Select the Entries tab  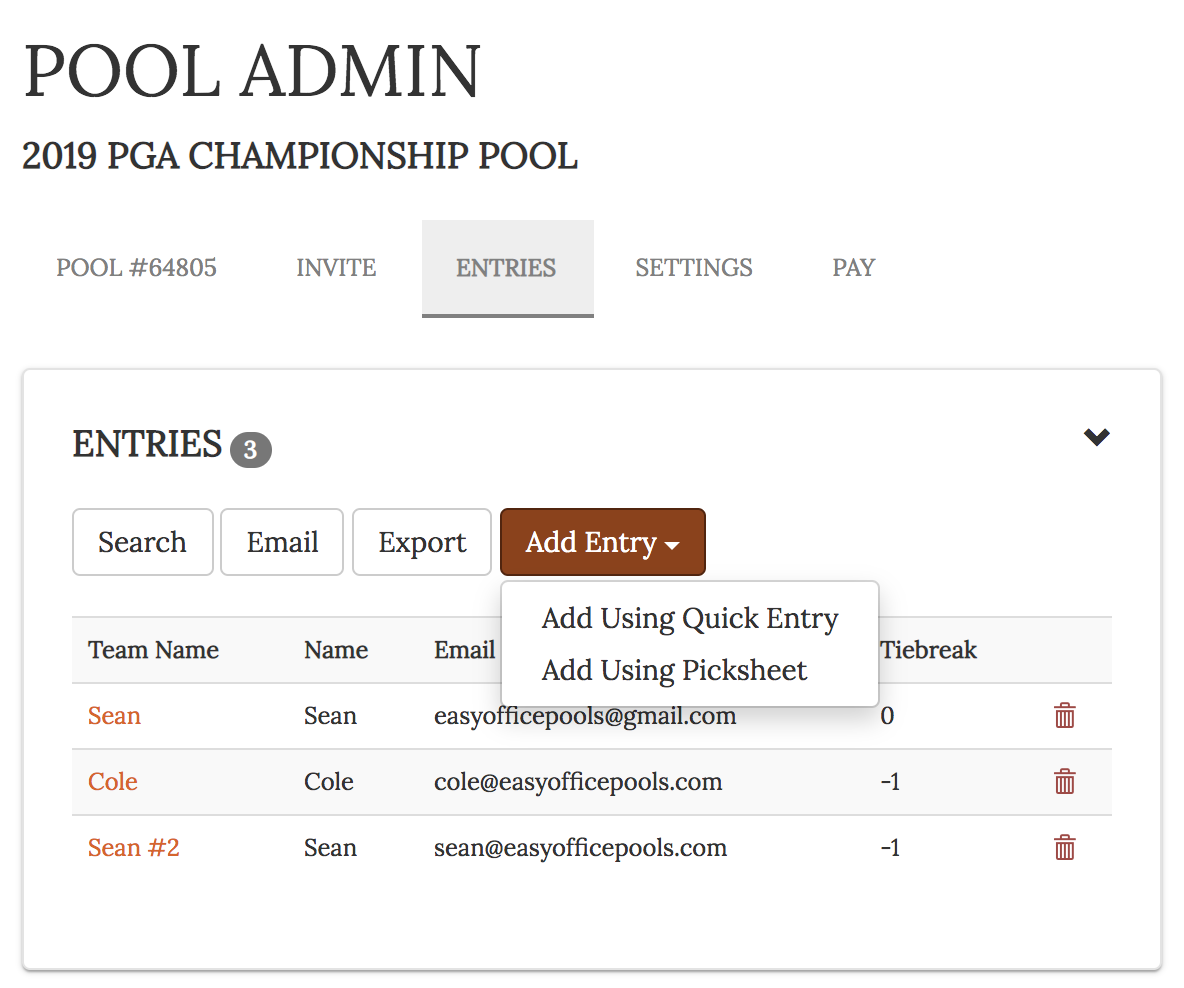507,268
